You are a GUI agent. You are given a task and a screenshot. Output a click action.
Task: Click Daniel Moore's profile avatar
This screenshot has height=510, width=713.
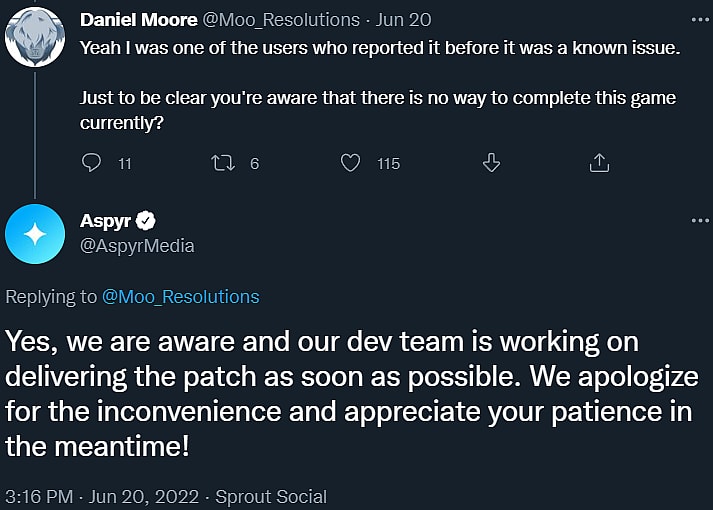(x=35, y=35)
